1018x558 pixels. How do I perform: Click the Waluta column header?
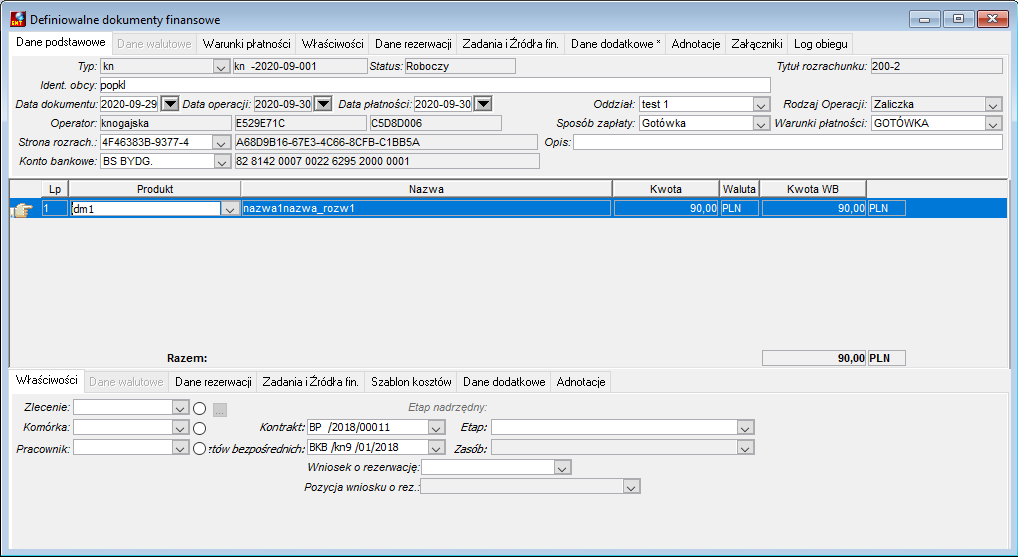point(739,189)
